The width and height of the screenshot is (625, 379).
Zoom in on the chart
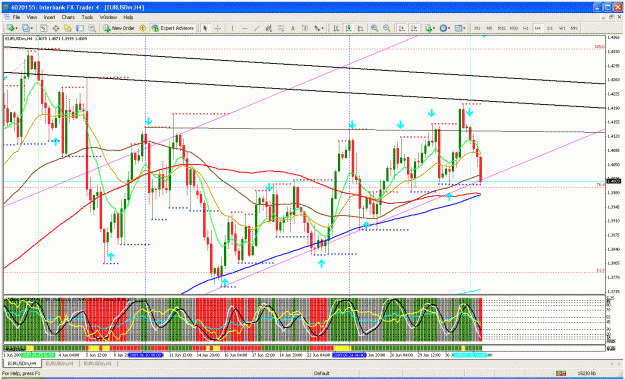374,28
